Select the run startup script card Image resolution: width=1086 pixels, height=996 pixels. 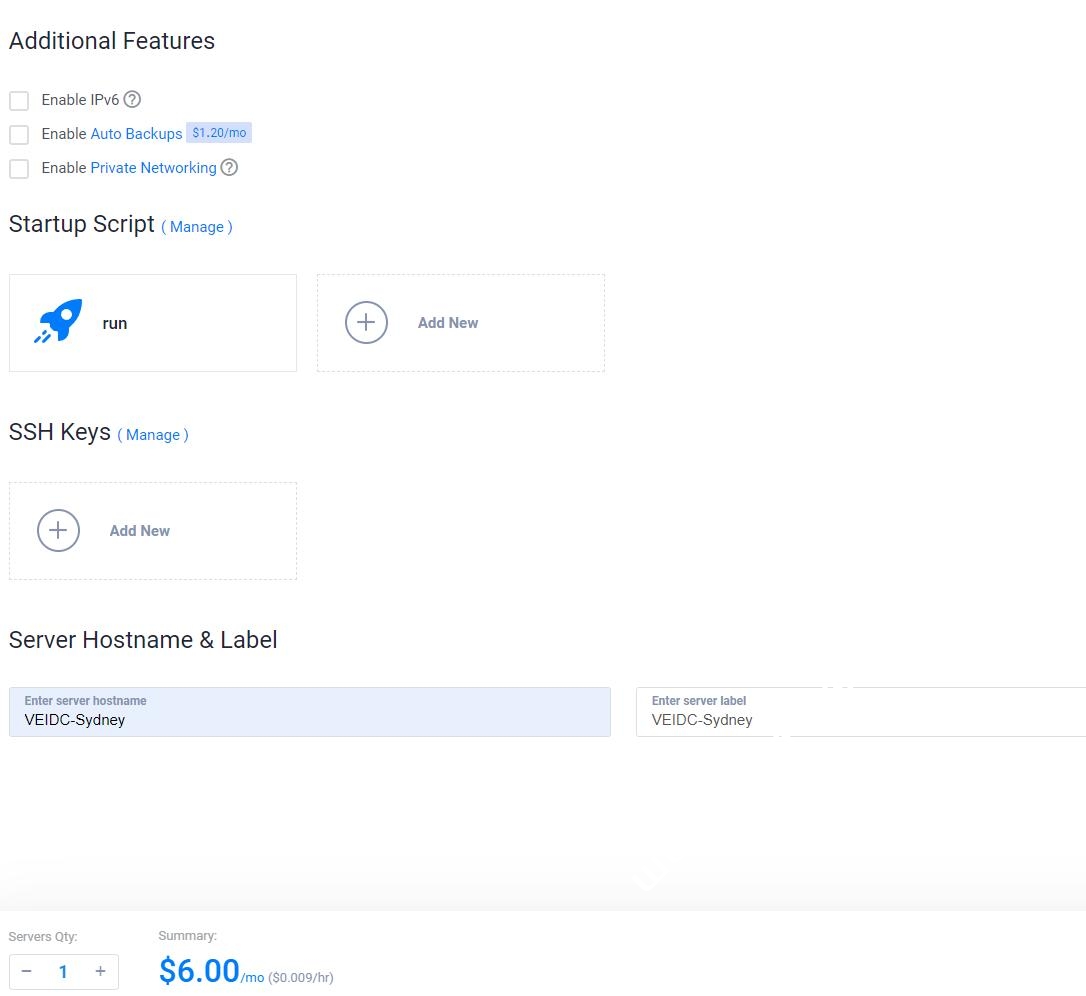click(152, 323)
